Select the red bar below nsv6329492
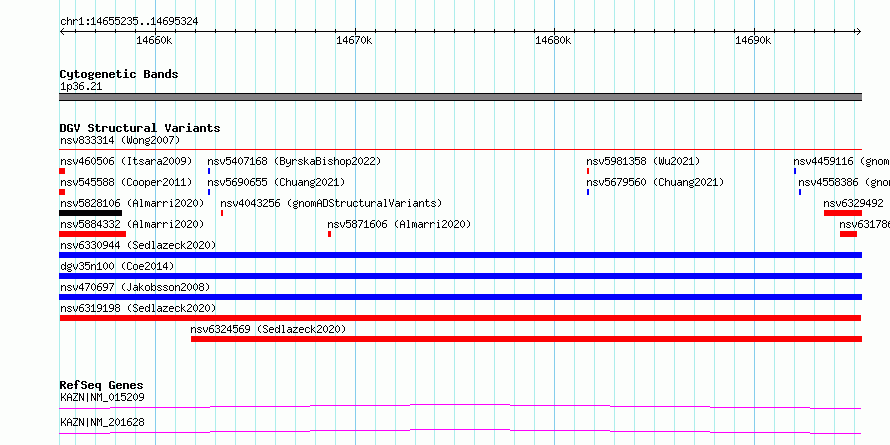The width and height of the screenshot is (890, 445). coord(843,213)
